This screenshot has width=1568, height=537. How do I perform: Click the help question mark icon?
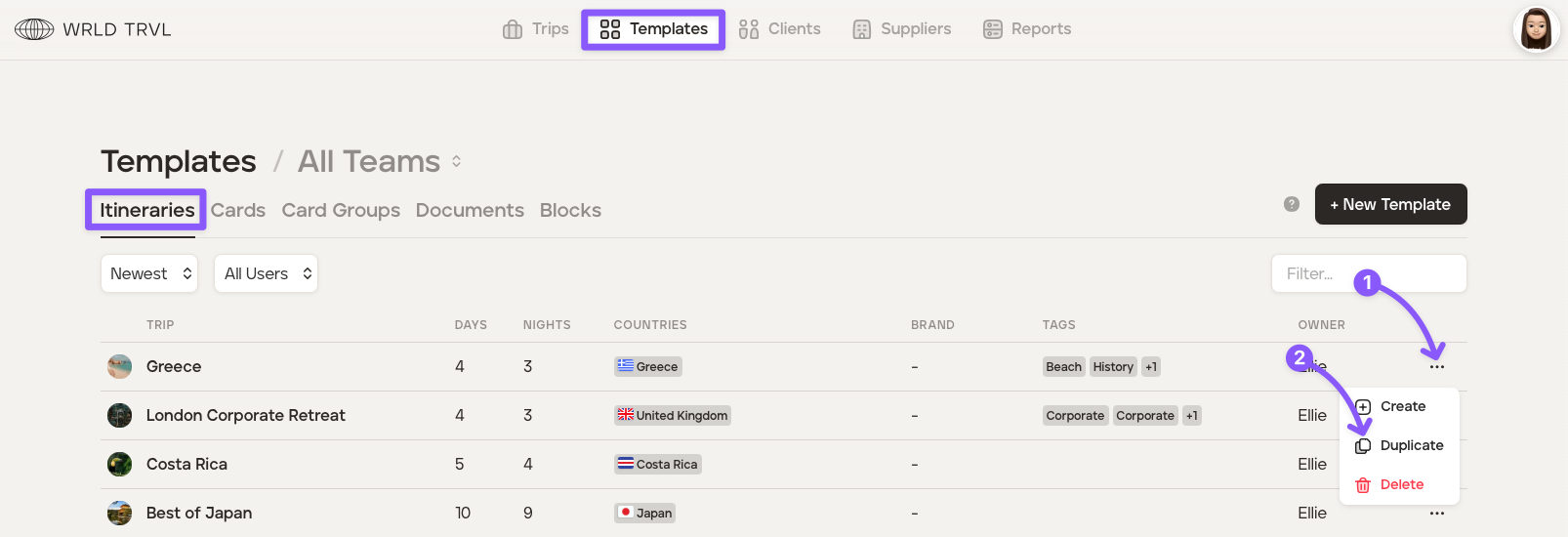pyautogui.click(x=1292, y=204)
